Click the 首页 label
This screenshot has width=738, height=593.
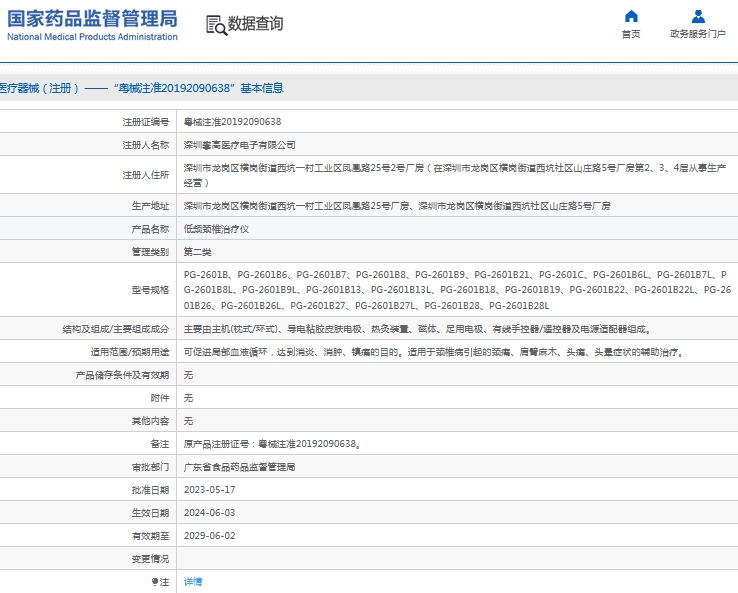tap(631, 34)
